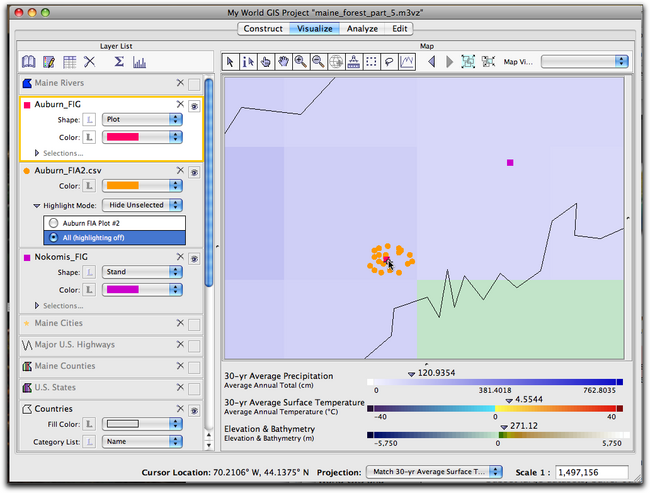Select the lasso selection tool

pos(389,62)
